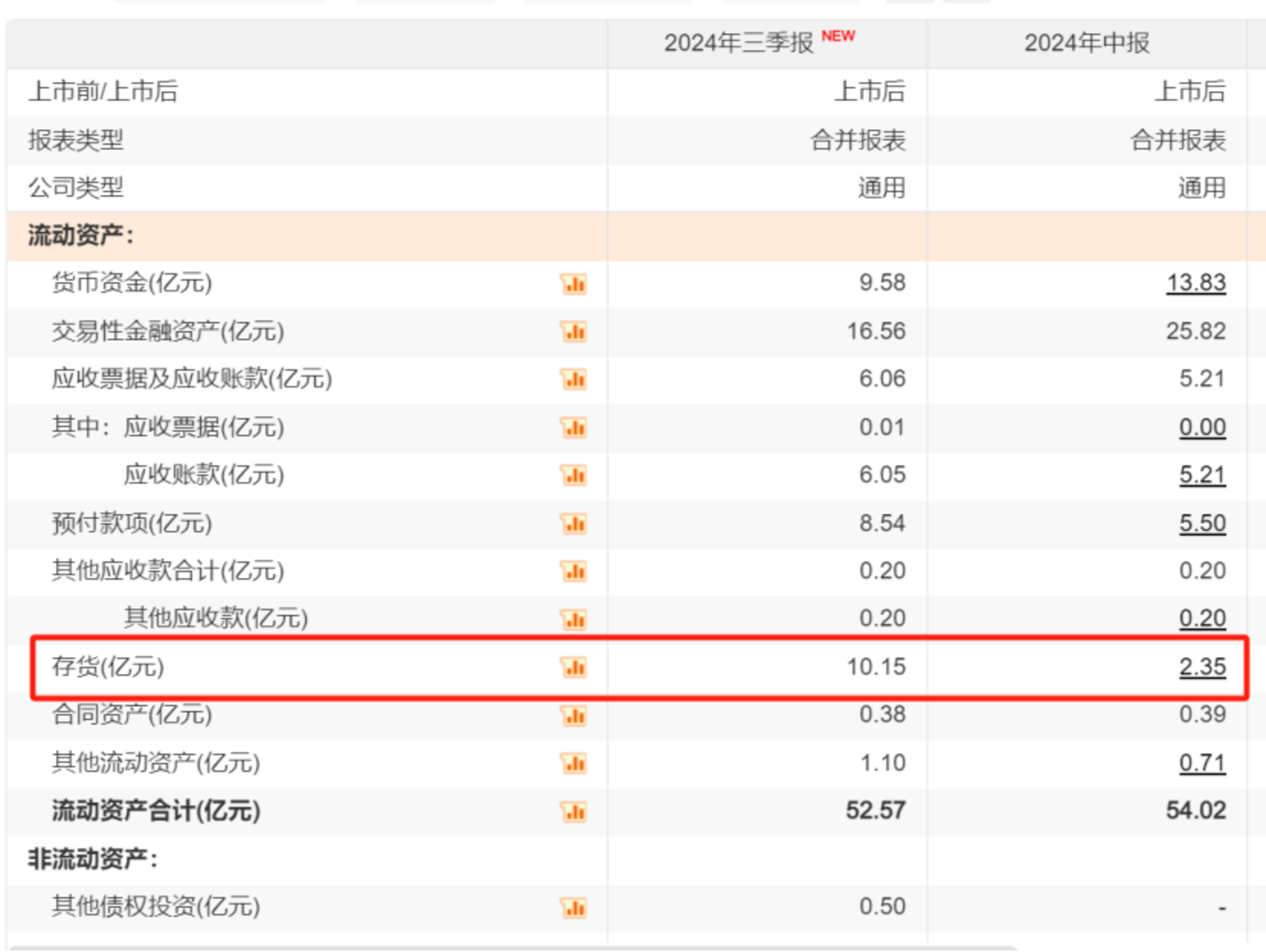Show chart for 其他债权投资 row
The height and width of the screenshot is (952, 1266).
(574, 907)
